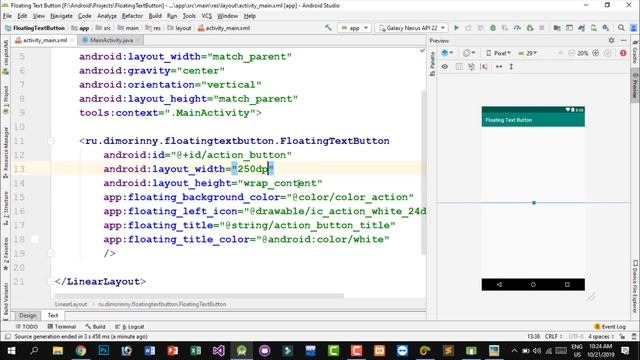Open the Palette side panel
The image size is (640, 360).
(432, 64)
